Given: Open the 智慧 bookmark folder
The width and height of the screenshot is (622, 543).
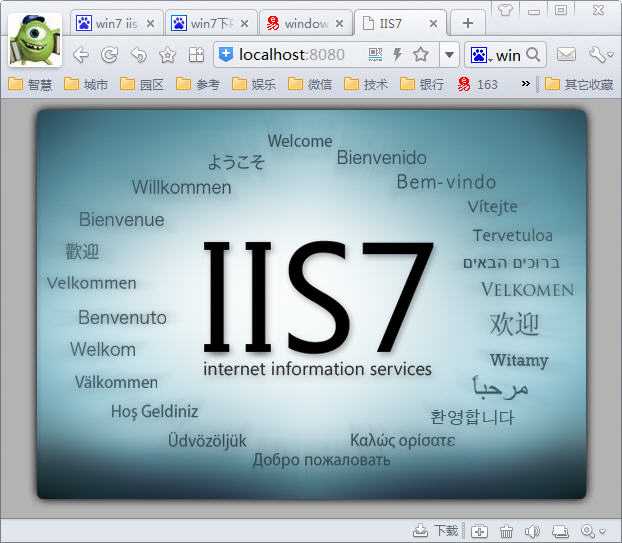Looking at the screenshot, I should click(x=31, y=84).
